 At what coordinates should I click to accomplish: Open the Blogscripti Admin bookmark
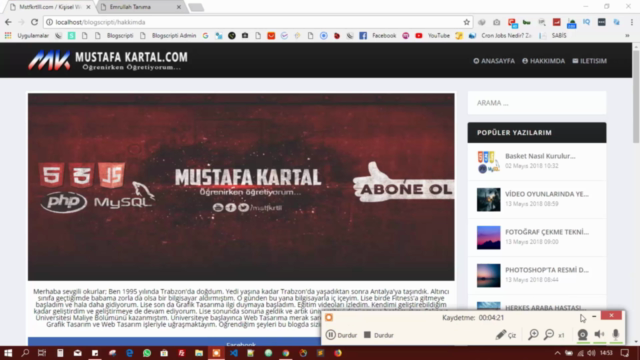pos(168,36)
